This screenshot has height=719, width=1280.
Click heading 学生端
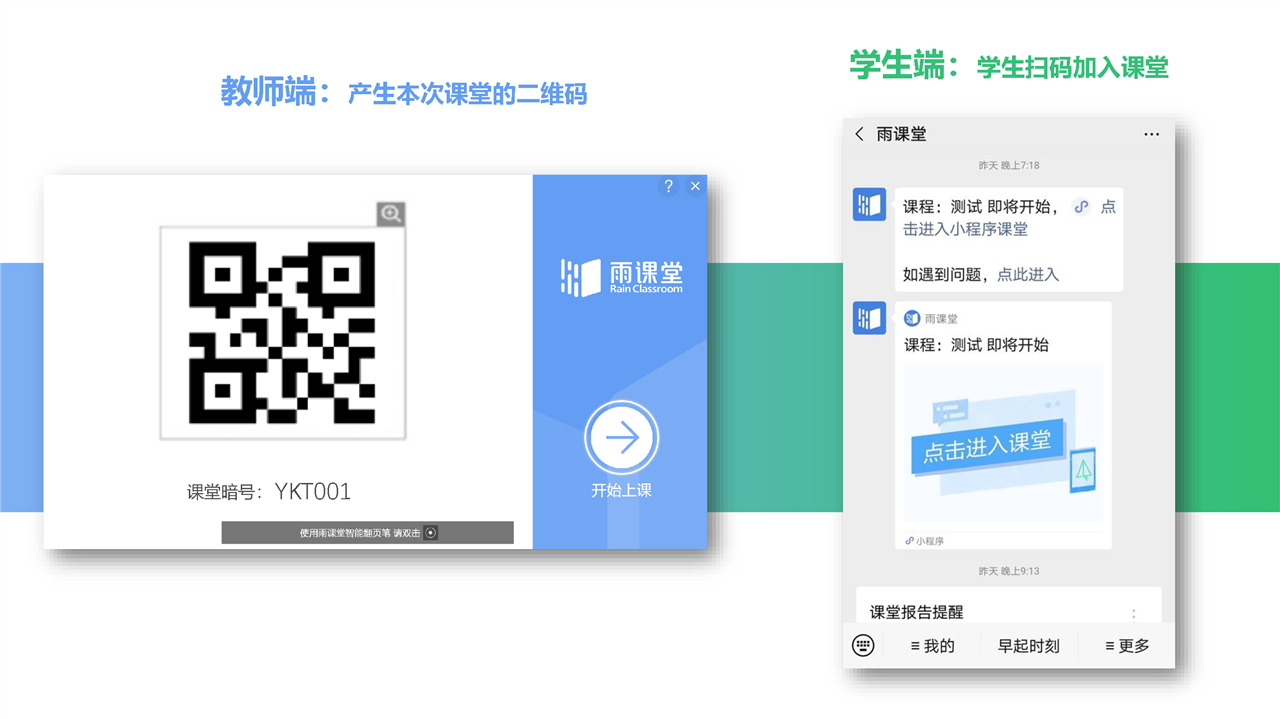(904, 65)
